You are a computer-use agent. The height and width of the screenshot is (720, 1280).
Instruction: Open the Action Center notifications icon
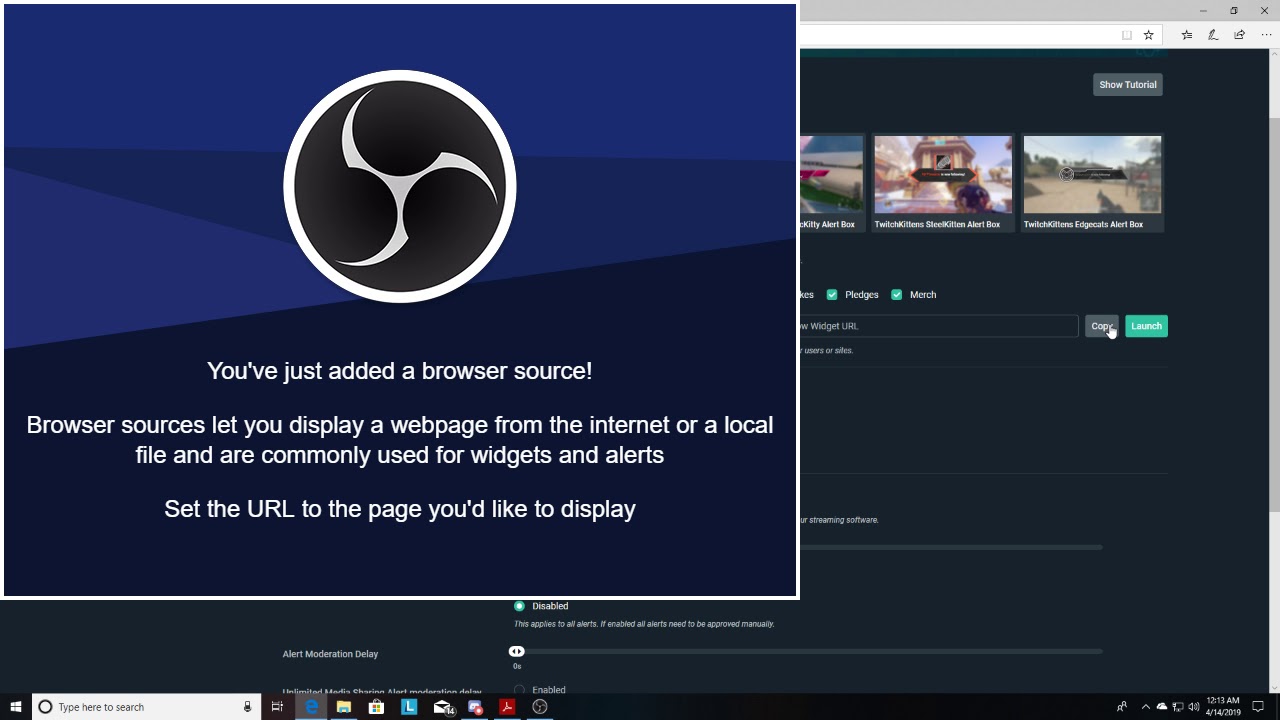(x=1259, y=707)
